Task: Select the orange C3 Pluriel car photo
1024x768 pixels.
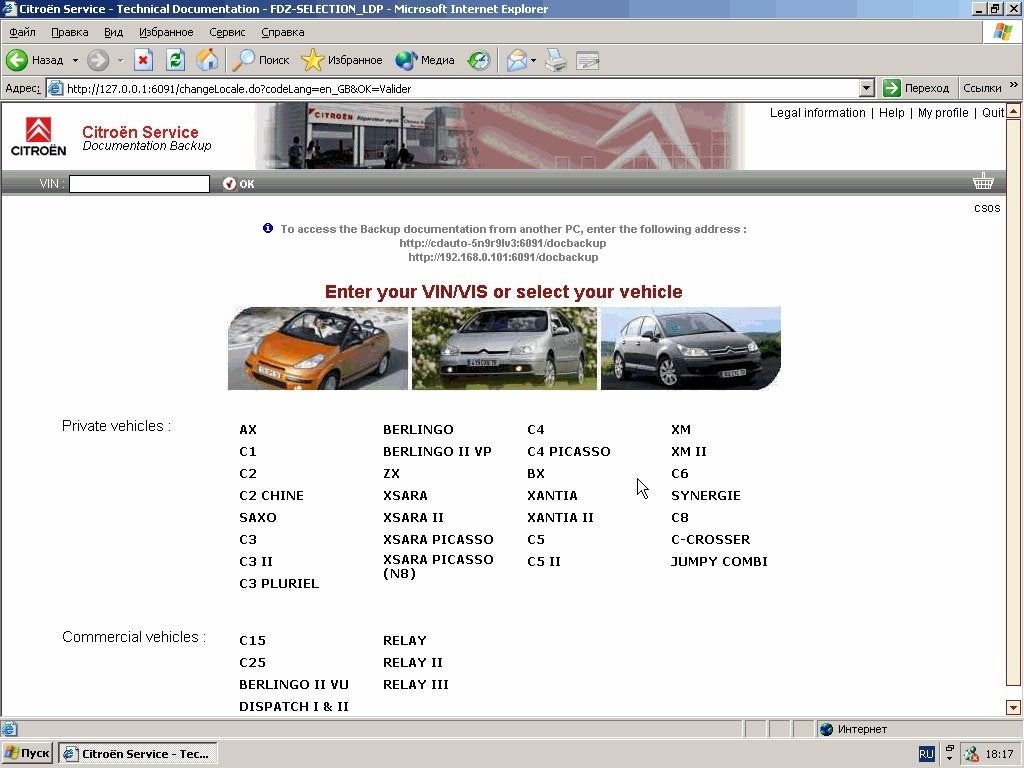Action: [317, 348]
